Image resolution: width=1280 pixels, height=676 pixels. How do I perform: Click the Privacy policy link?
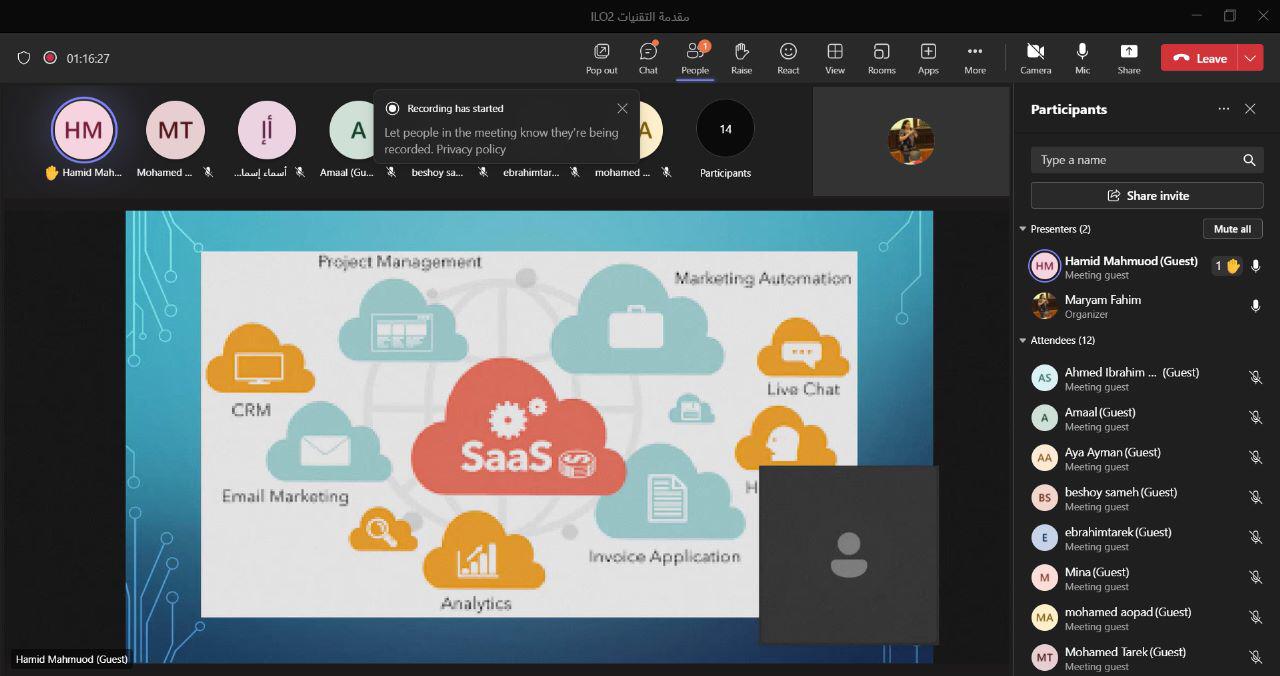[x=471, y=149]
